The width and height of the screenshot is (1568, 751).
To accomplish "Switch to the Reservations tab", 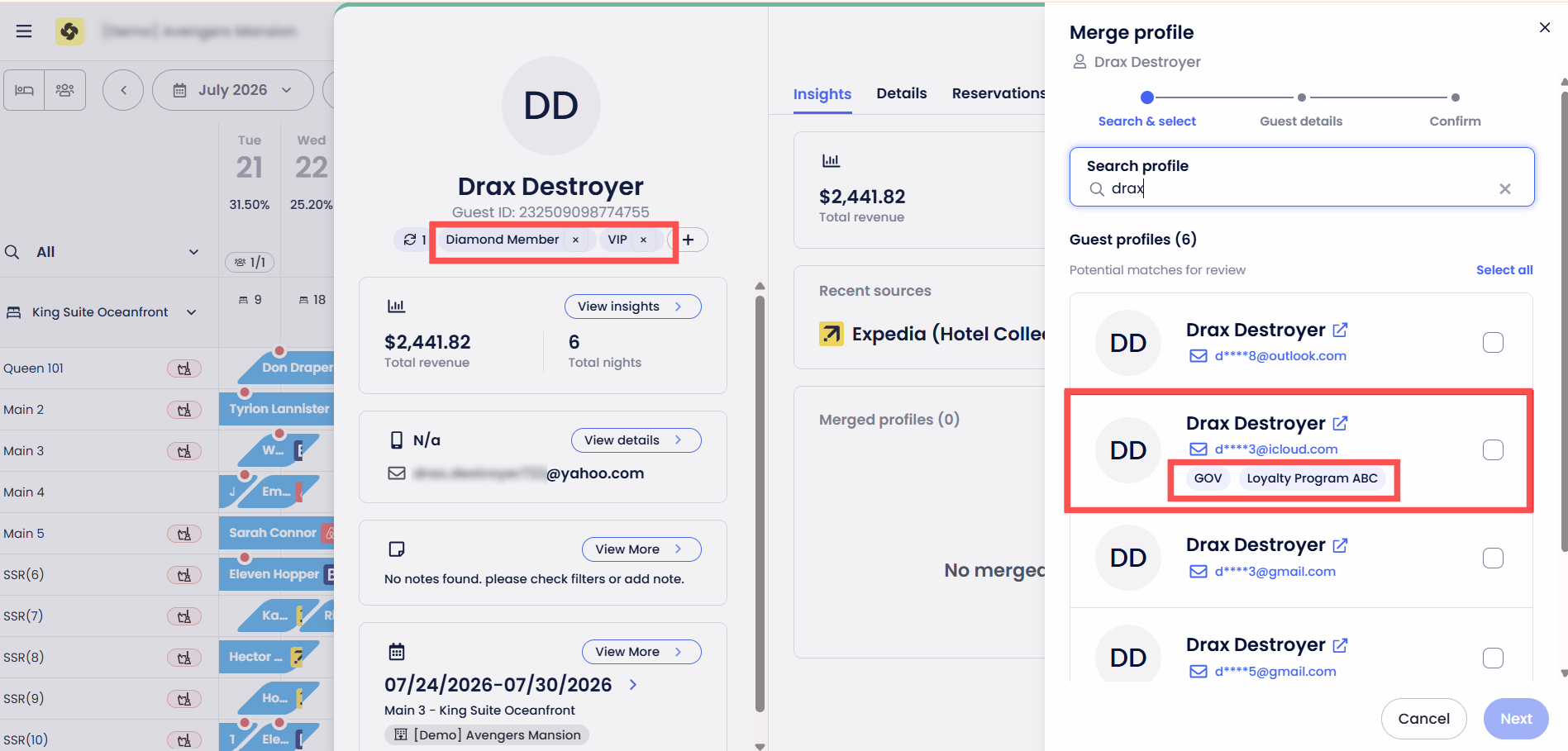I will click(998, 93).
